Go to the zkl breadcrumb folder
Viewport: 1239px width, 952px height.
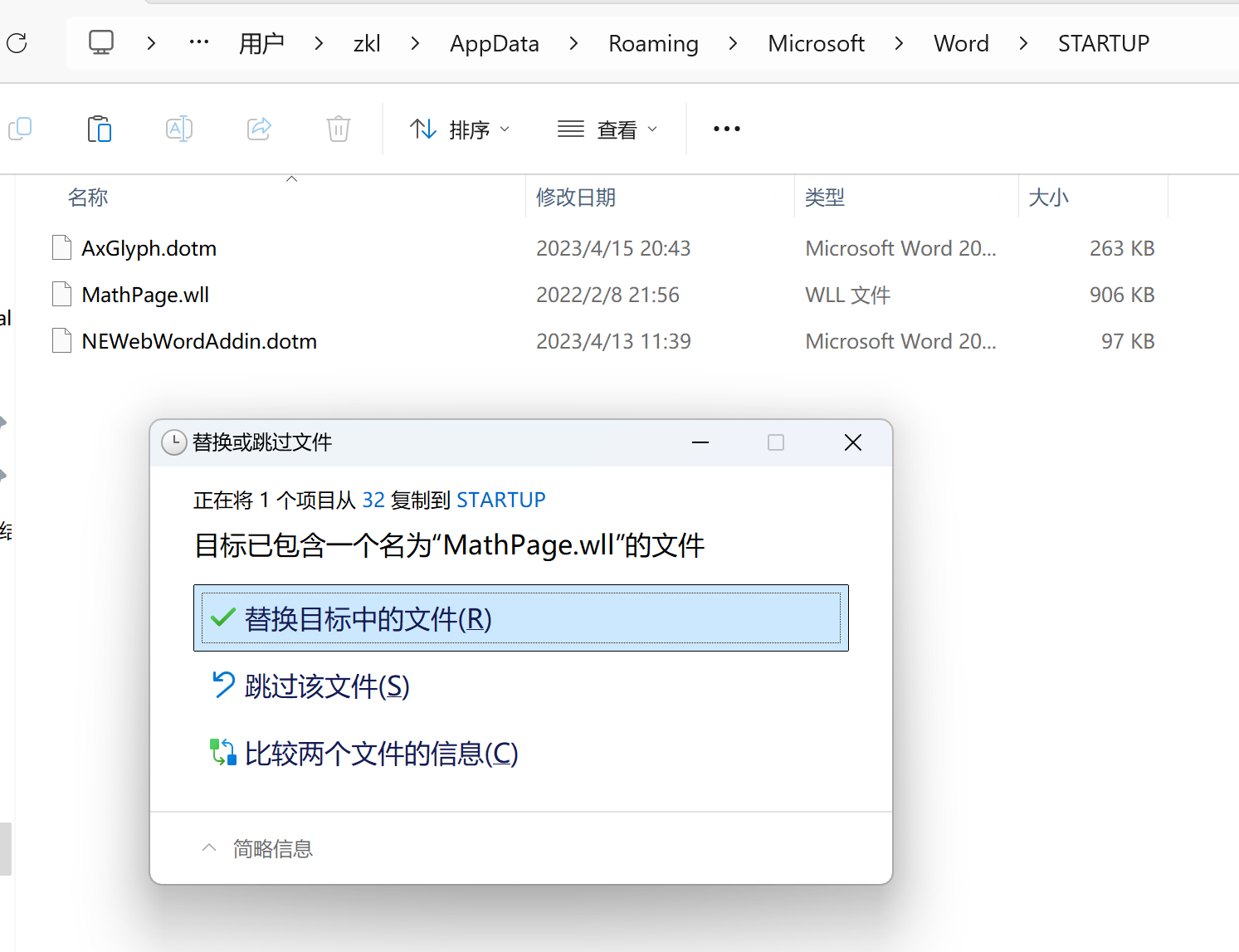point(367,43)
